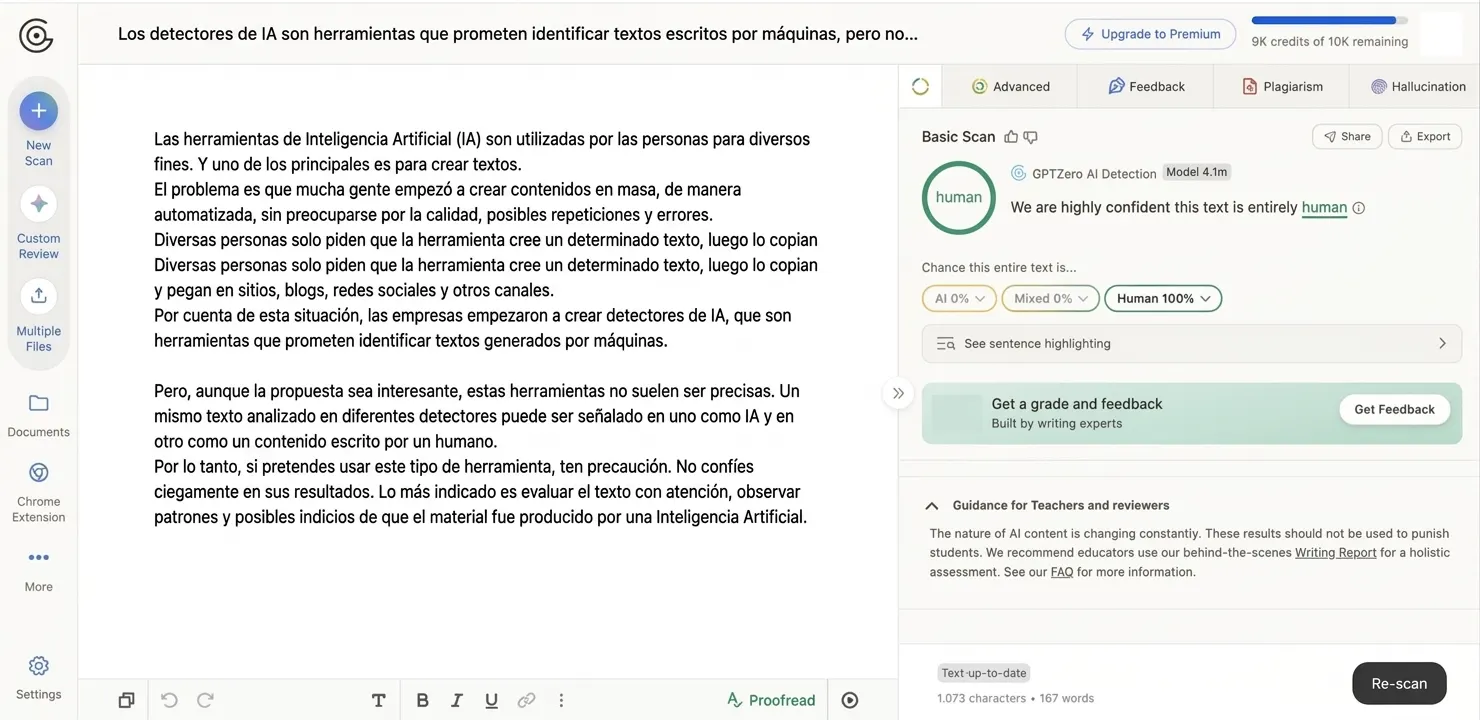Click the info icon next to human

pos(1358,208)
